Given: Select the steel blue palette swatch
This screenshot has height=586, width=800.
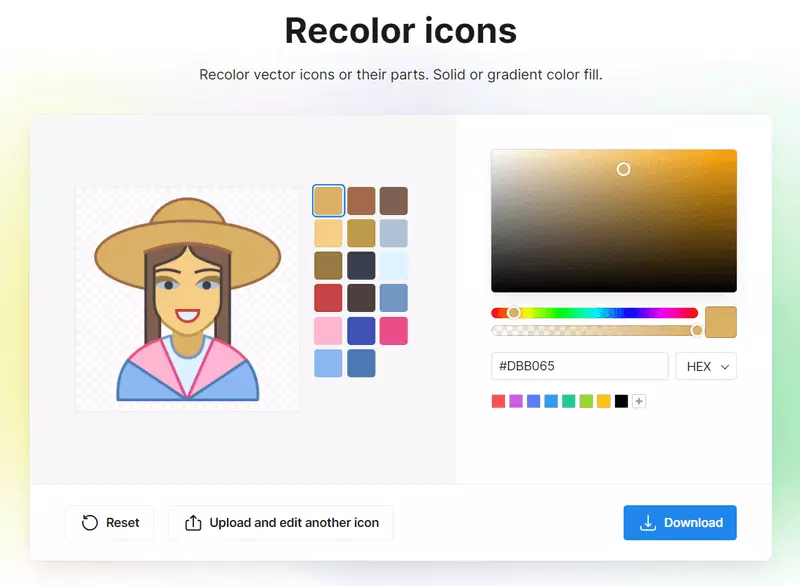Looking at the screenshot, I should point(394,298).
